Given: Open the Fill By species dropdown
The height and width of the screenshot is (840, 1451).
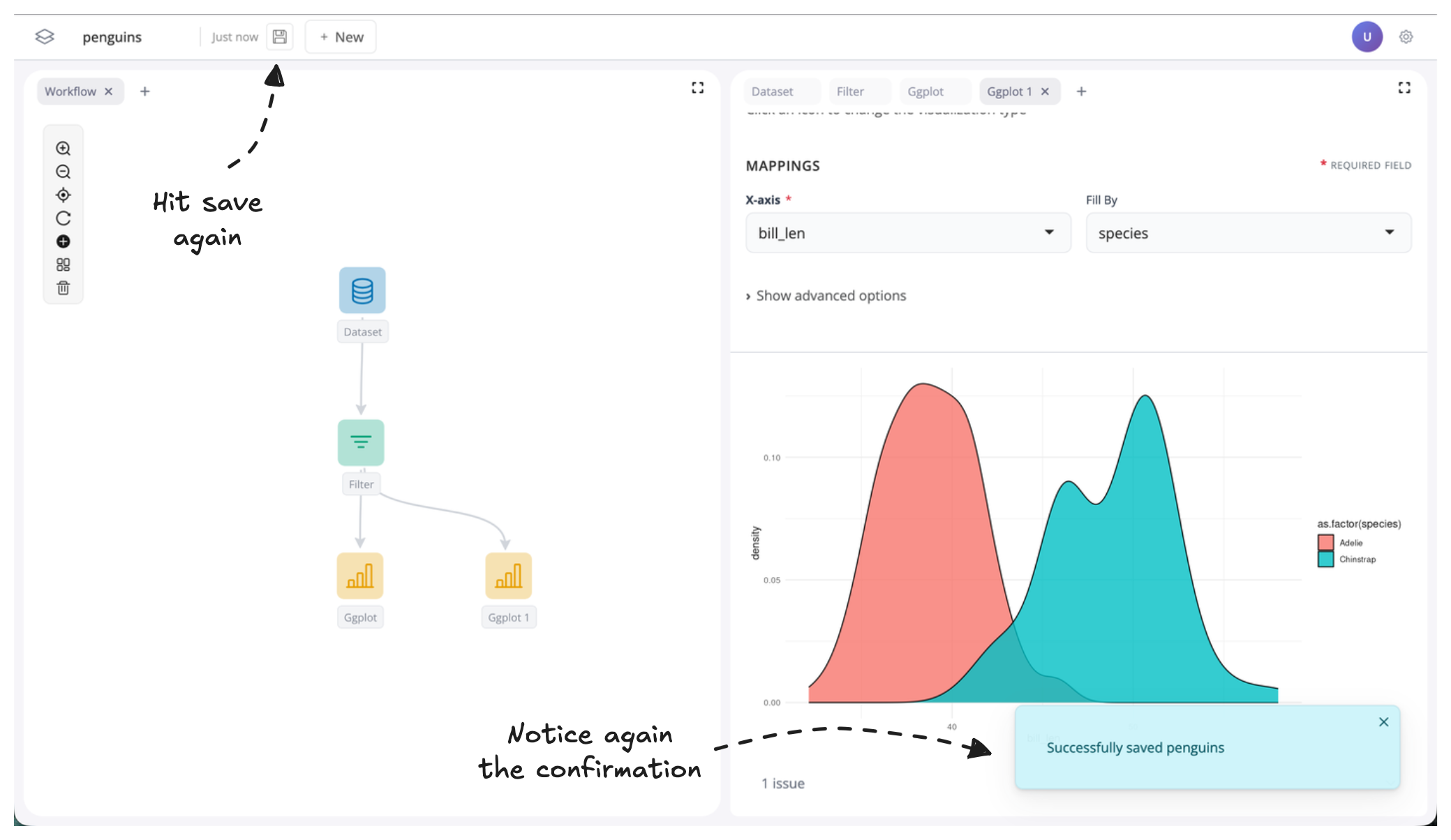Looking at the screenshot, I should click(1248, 233).
